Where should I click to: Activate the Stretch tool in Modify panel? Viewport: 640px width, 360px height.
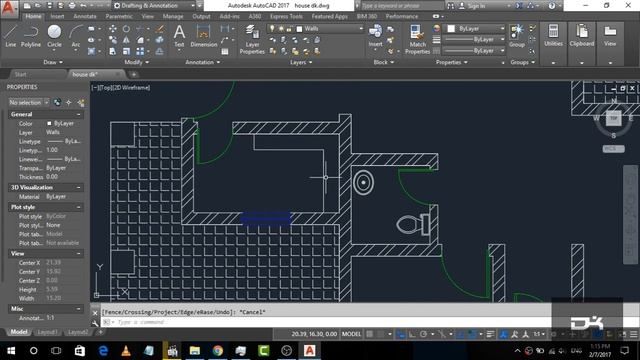[x=113, y=51]
